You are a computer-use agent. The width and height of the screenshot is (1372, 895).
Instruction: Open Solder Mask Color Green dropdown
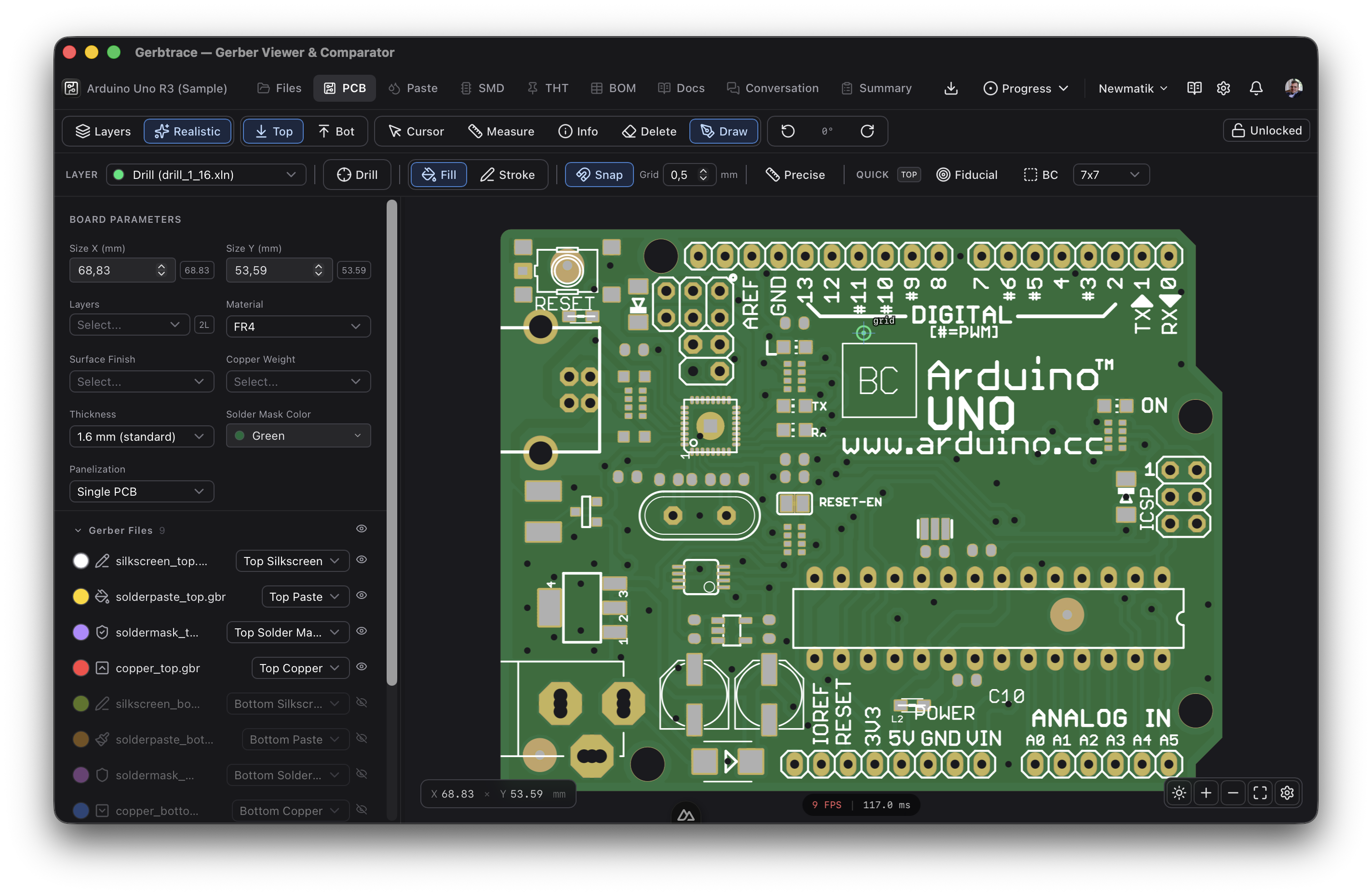point(298,436)
